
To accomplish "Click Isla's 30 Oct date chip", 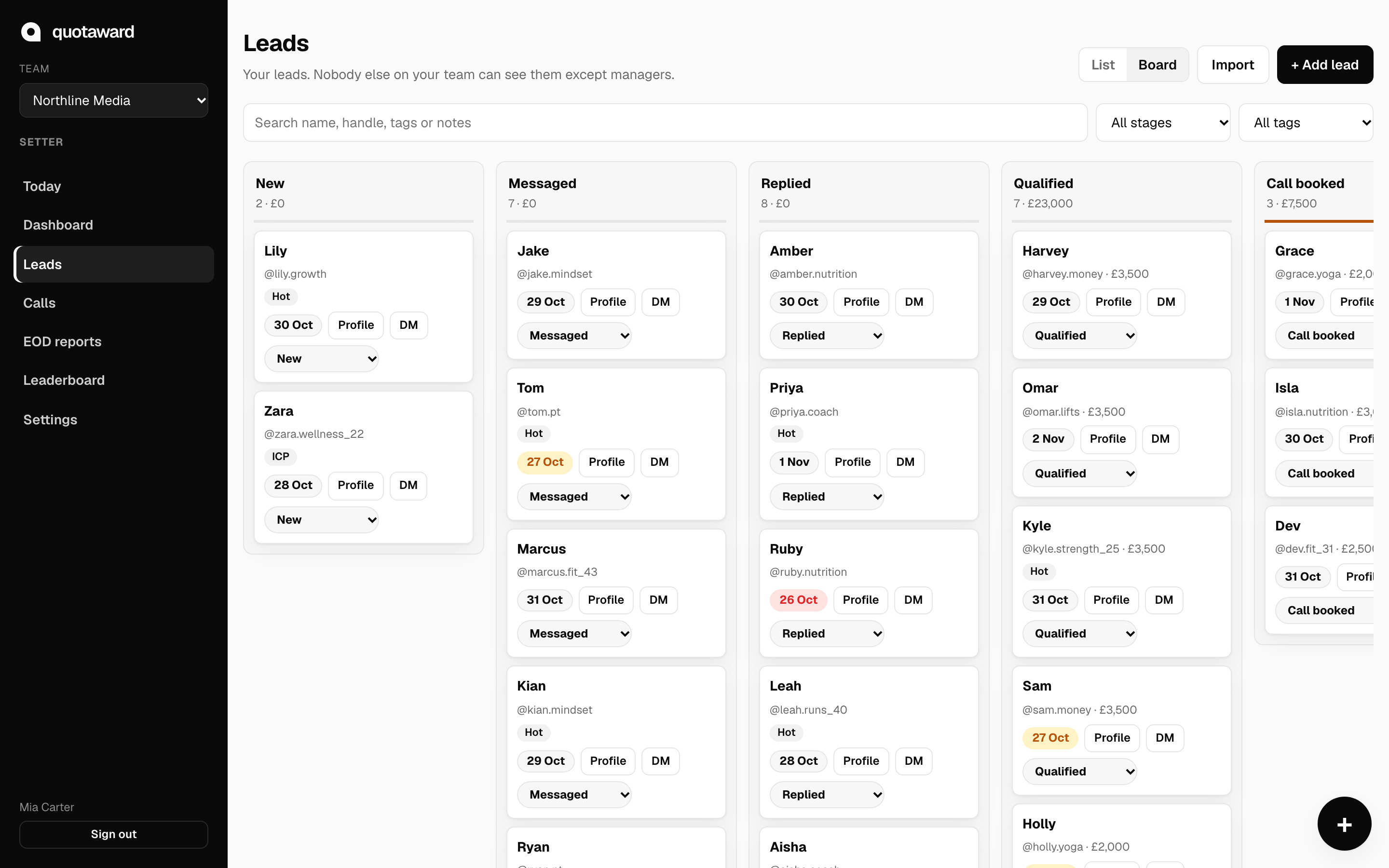I will coord(1304,439).
